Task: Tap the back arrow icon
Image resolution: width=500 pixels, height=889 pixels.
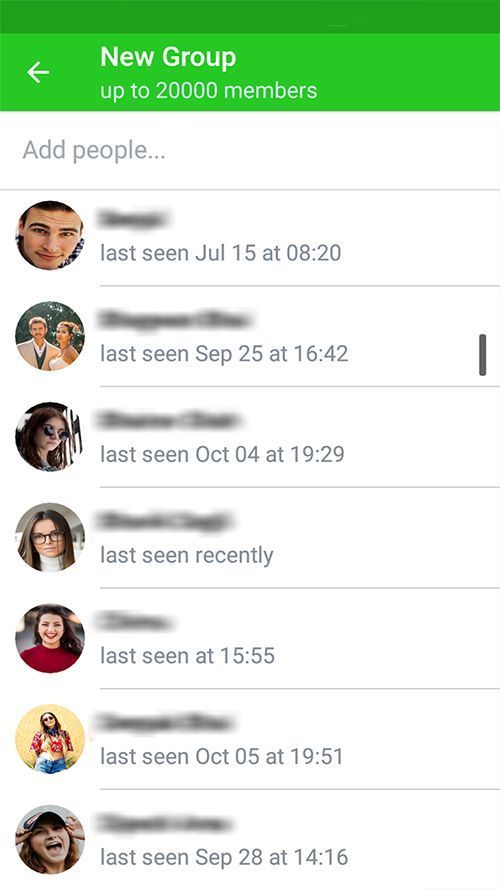Action: coord(38,73)
